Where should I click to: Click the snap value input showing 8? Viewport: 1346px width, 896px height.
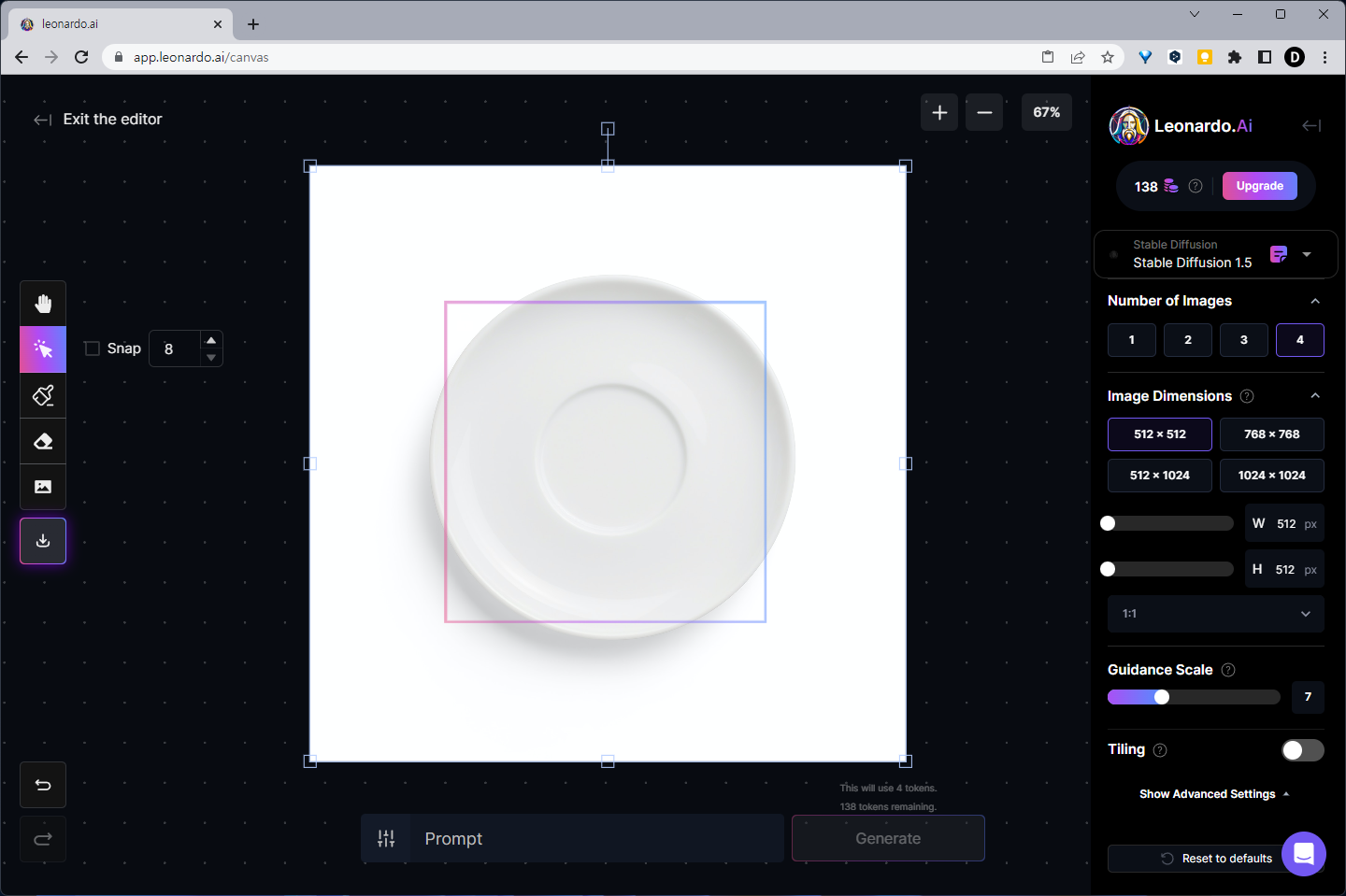(176, 348)
